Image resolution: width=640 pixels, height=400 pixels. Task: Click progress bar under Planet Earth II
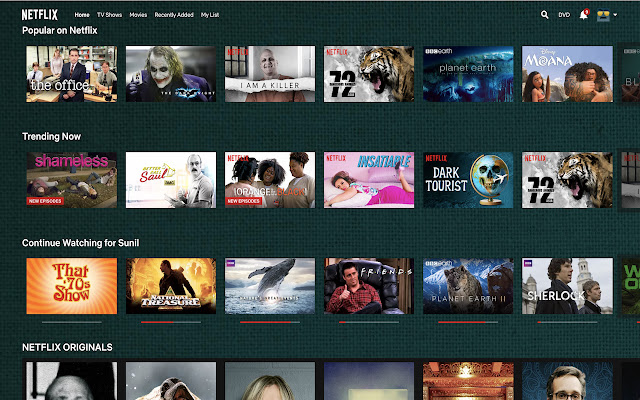point(468,322)
